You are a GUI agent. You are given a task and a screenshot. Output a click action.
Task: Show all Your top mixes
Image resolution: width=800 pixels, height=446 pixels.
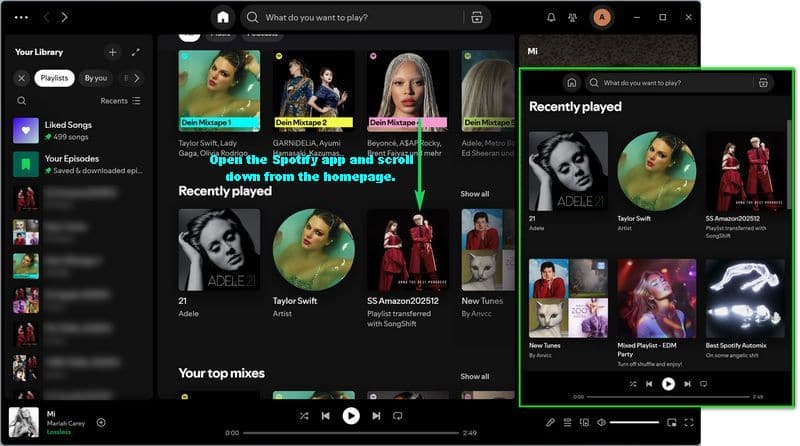474,376
